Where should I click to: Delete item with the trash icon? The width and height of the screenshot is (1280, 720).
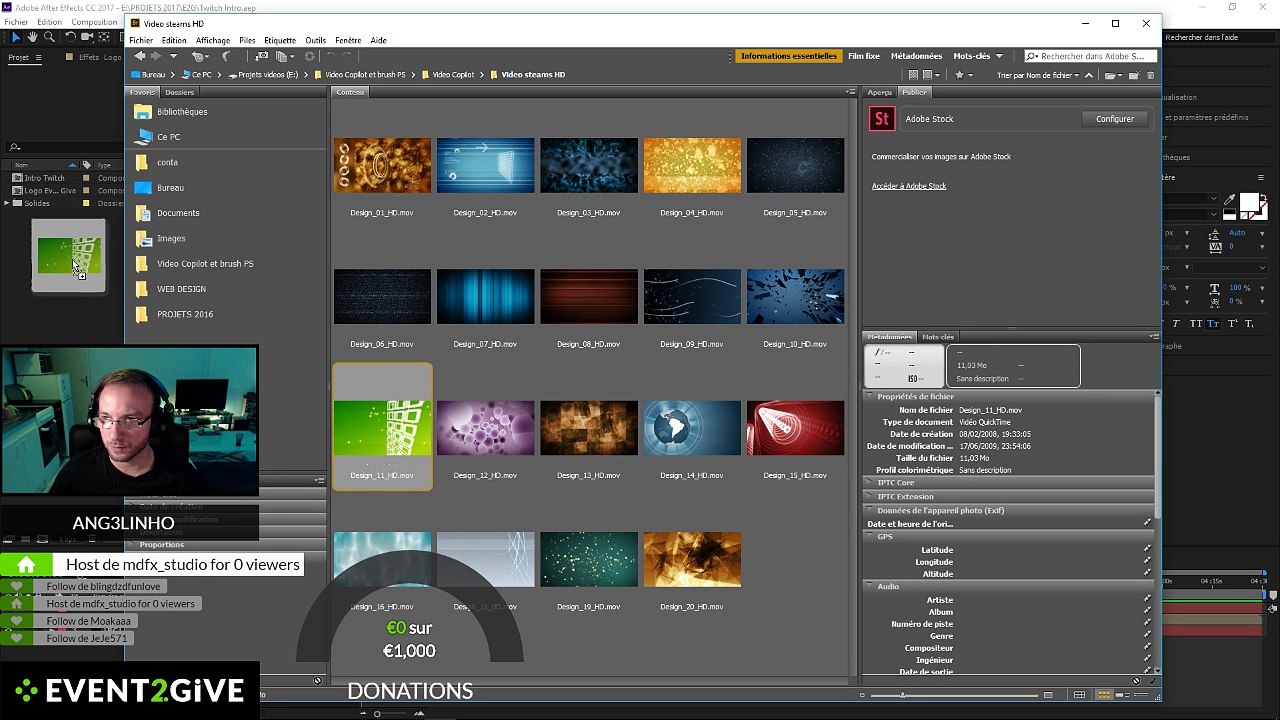tap(1150, 75)
